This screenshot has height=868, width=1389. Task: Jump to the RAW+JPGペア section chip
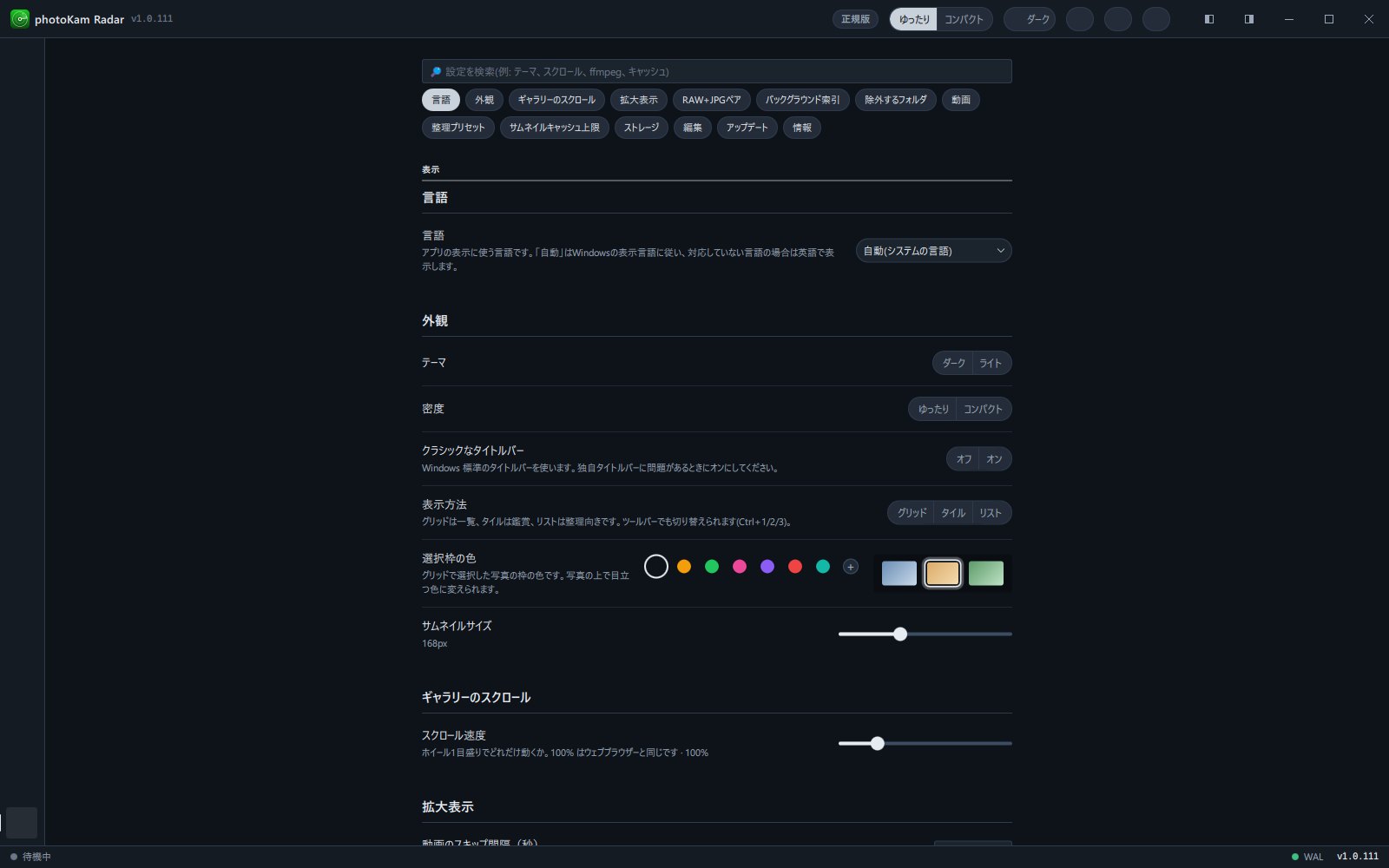tap(712, 100)
